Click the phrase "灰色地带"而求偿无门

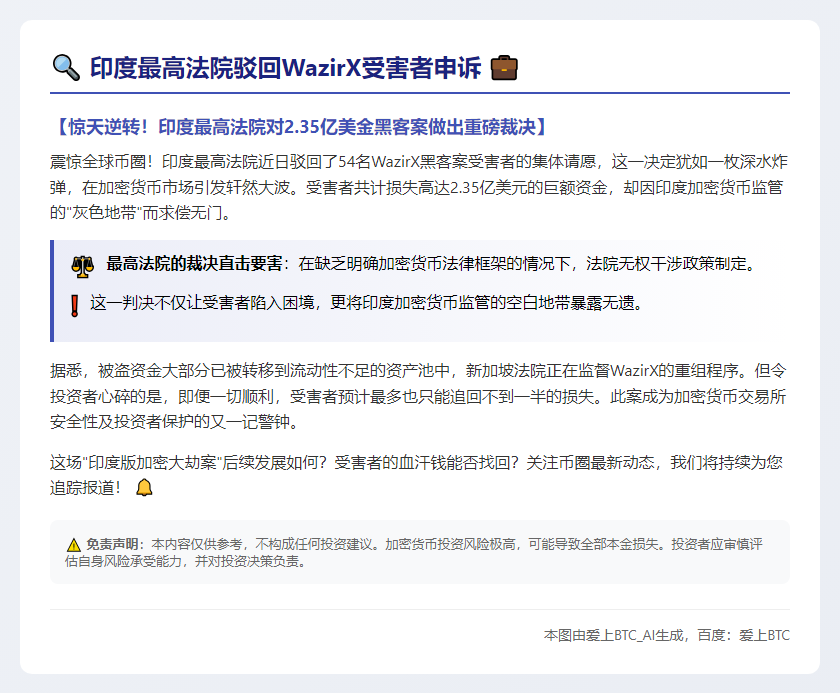pos(145,213)
